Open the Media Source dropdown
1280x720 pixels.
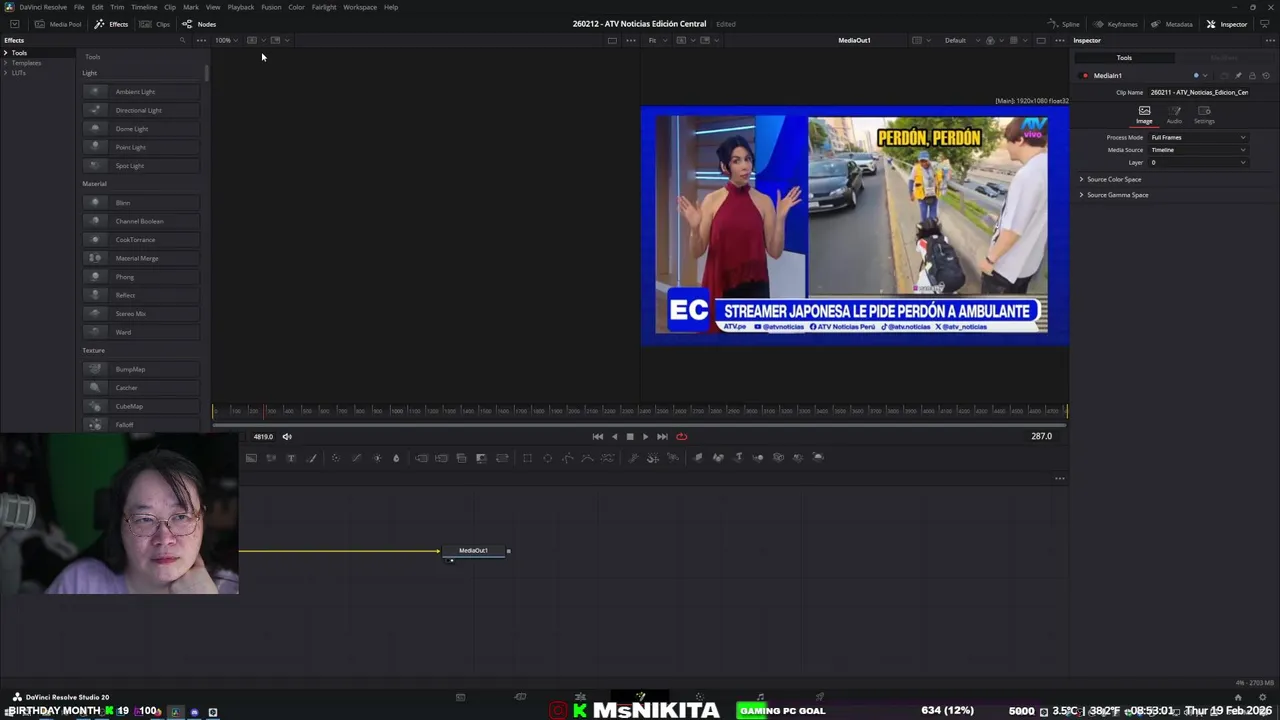tap(1198, 150)
